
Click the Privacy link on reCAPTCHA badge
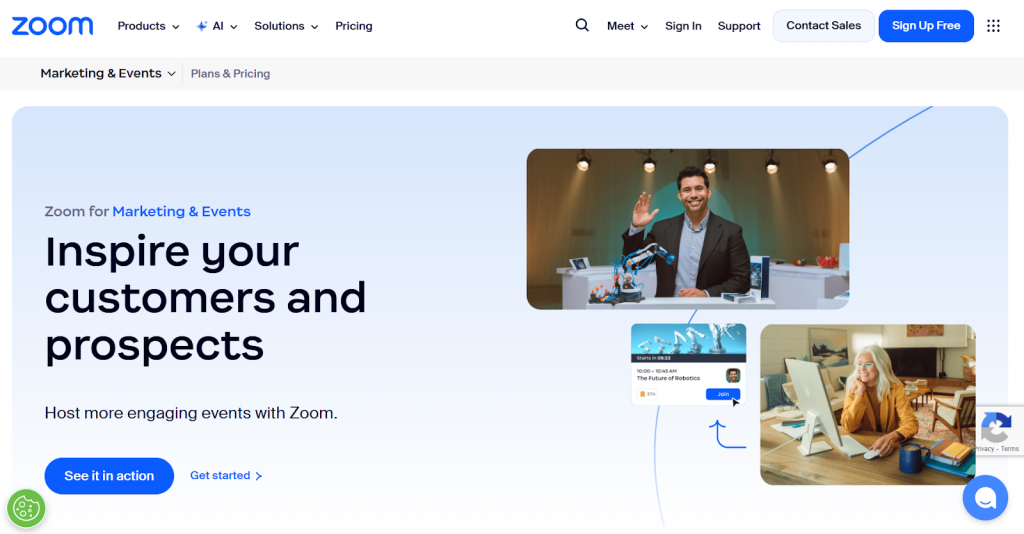click(984, 448)
